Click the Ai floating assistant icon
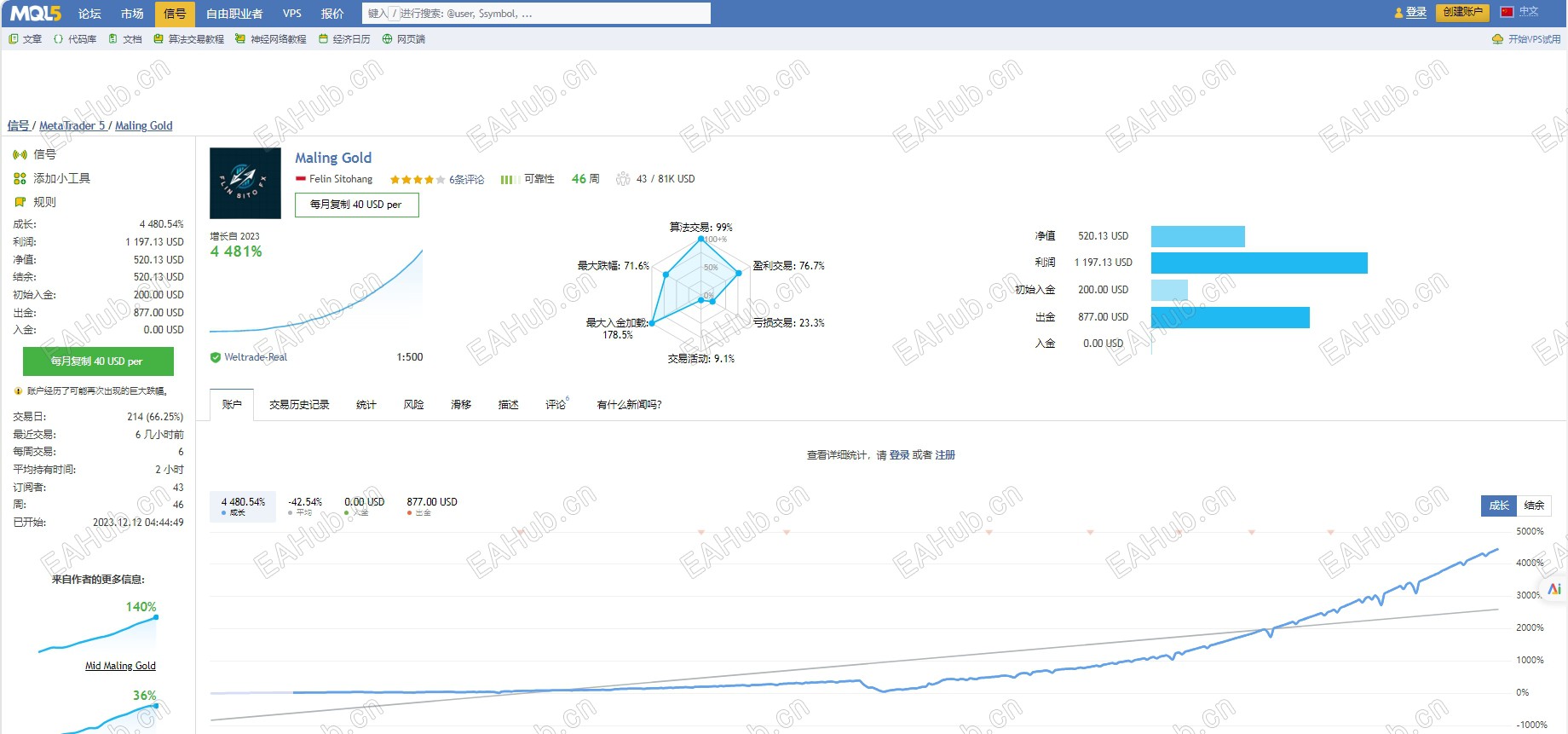This screenshot has width=1568, height=734. point(1554,589)
